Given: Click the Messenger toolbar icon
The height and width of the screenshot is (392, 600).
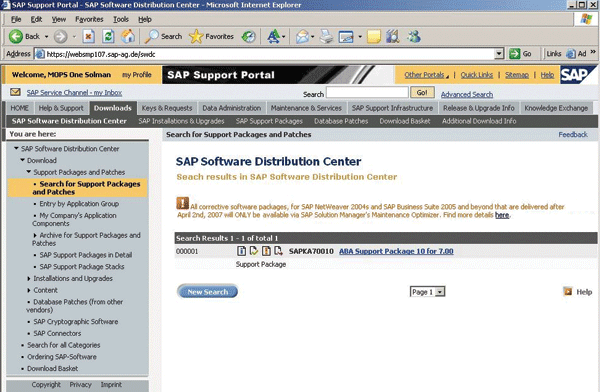Looking at the screenshot, I should click(414, 37).
